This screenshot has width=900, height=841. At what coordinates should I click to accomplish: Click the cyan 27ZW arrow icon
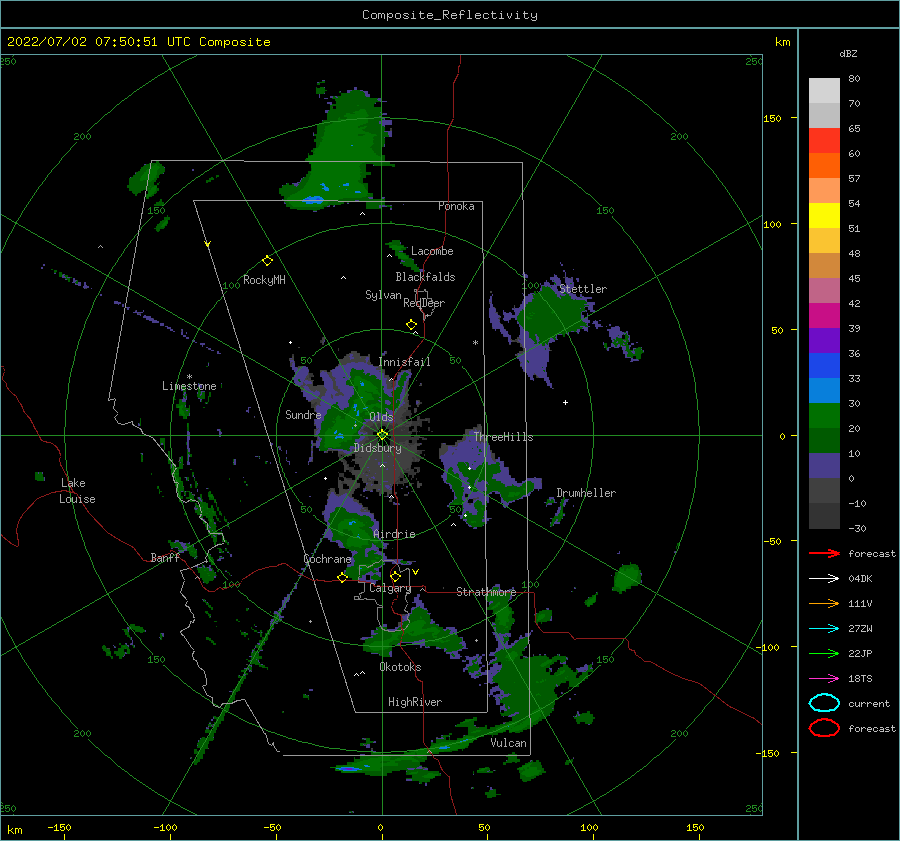pos(824,629)
